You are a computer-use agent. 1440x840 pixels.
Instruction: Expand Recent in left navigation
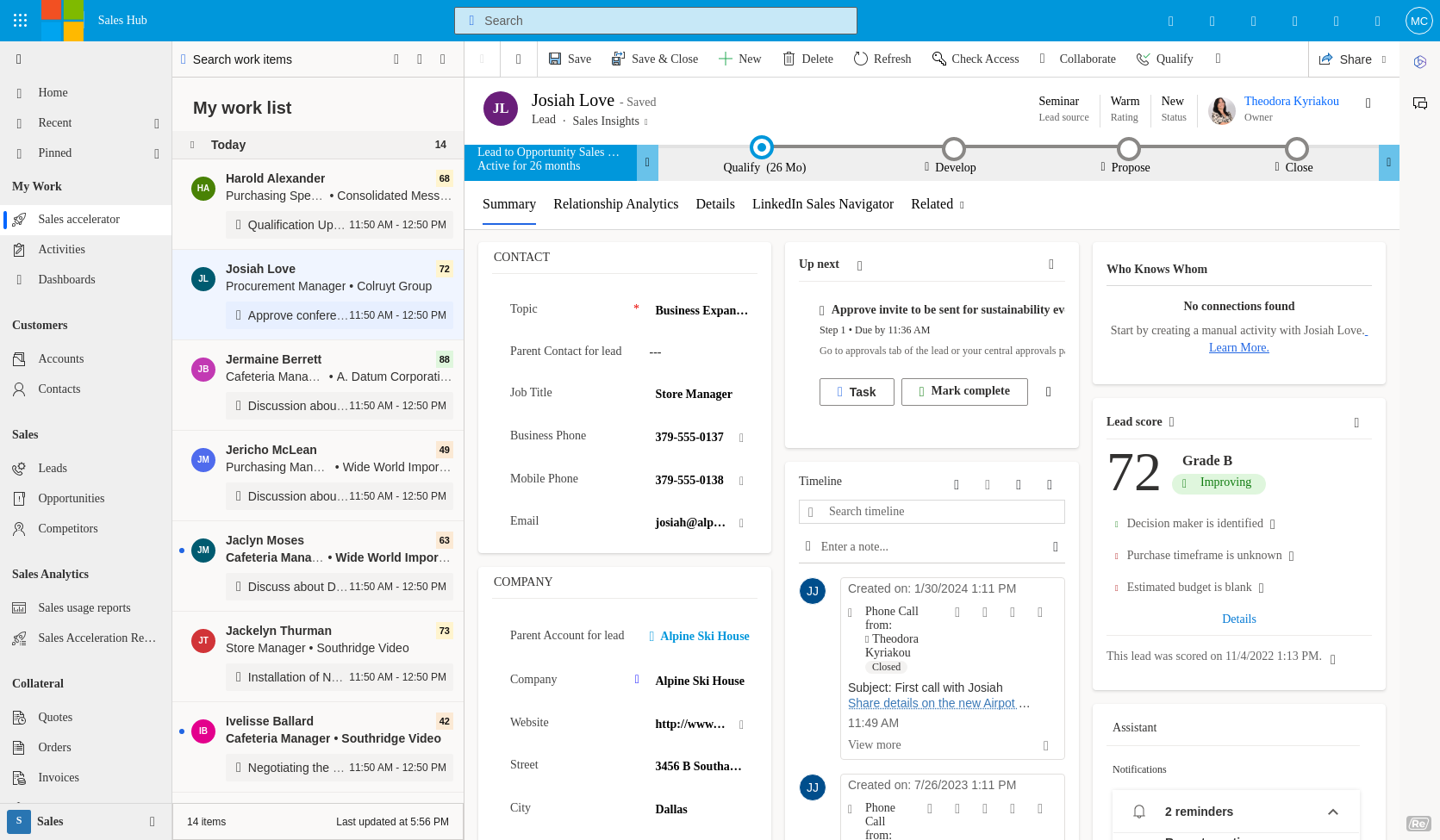(x=157, y=123)
